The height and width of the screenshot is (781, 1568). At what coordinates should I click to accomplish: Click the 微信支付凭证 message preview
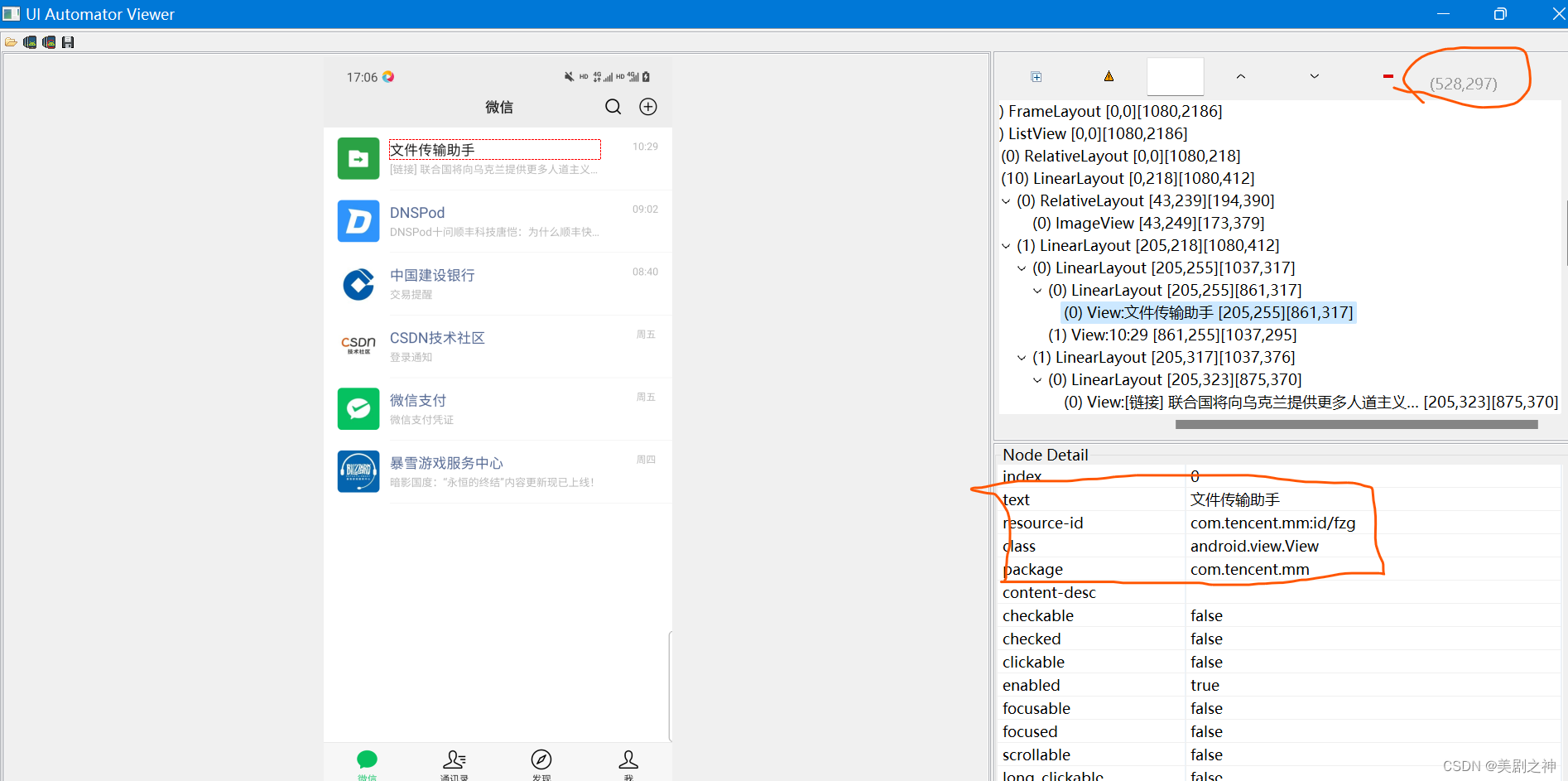(x=421, y=420)
